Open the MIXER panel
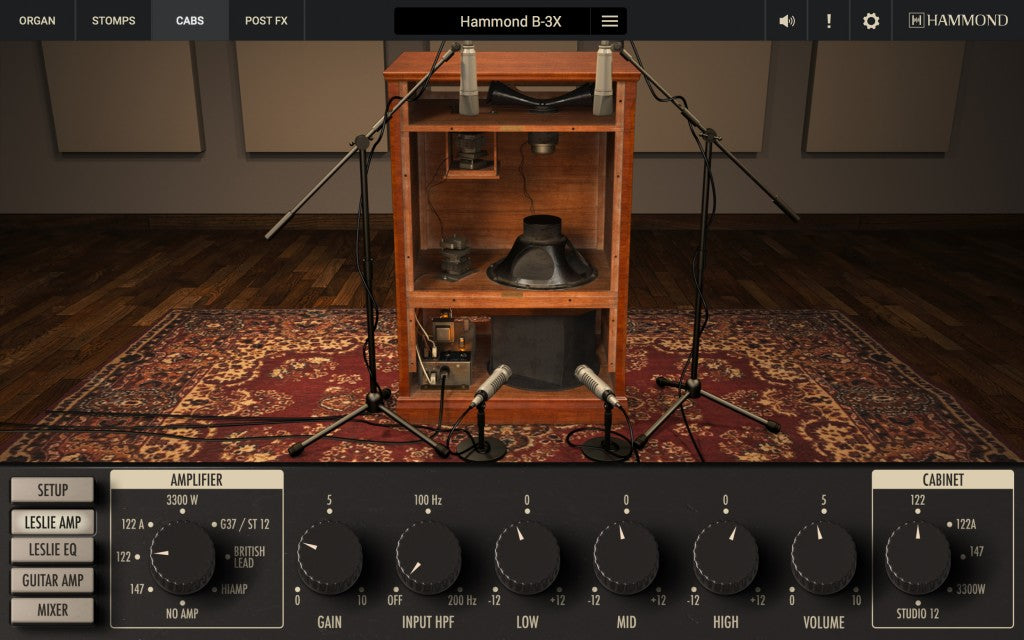Screen dimensions: 1024x640 [54, 610]
